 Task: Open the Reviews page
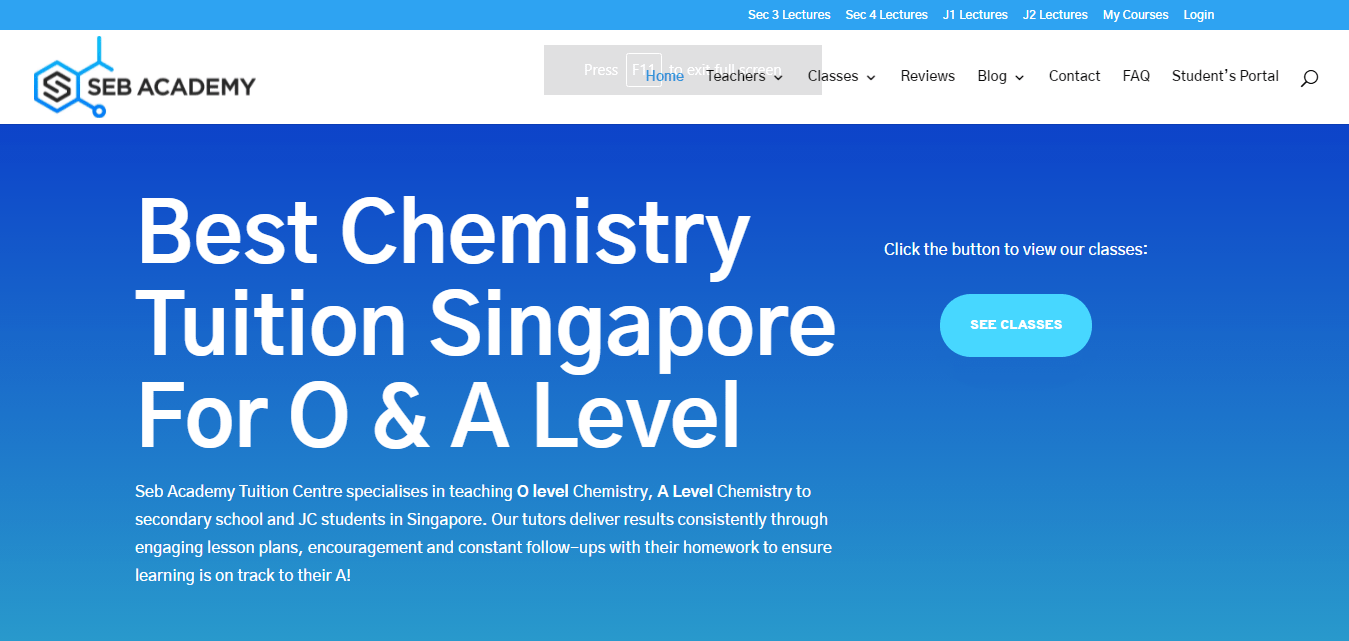[x=928, y=76]
